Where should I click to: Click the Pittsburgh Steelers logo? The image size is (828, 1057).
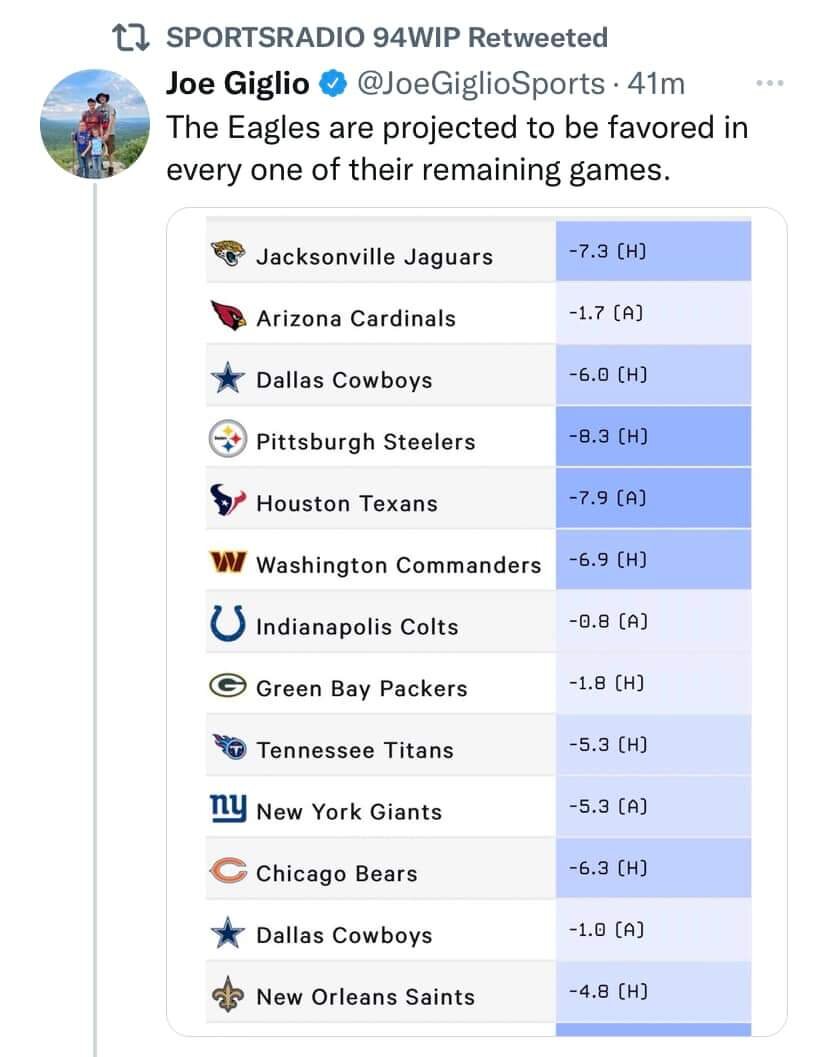(228, 440)
